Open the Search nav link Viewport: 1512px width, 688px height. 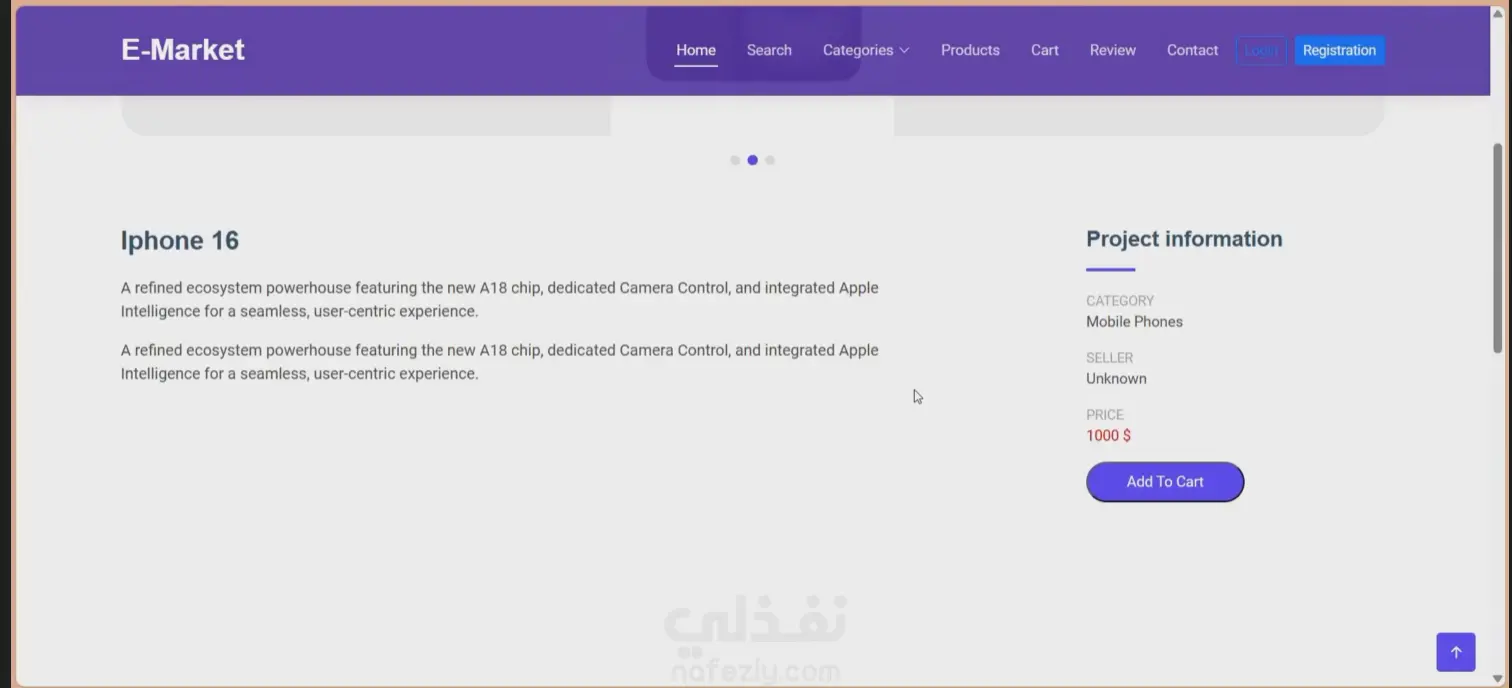(769, 50)
